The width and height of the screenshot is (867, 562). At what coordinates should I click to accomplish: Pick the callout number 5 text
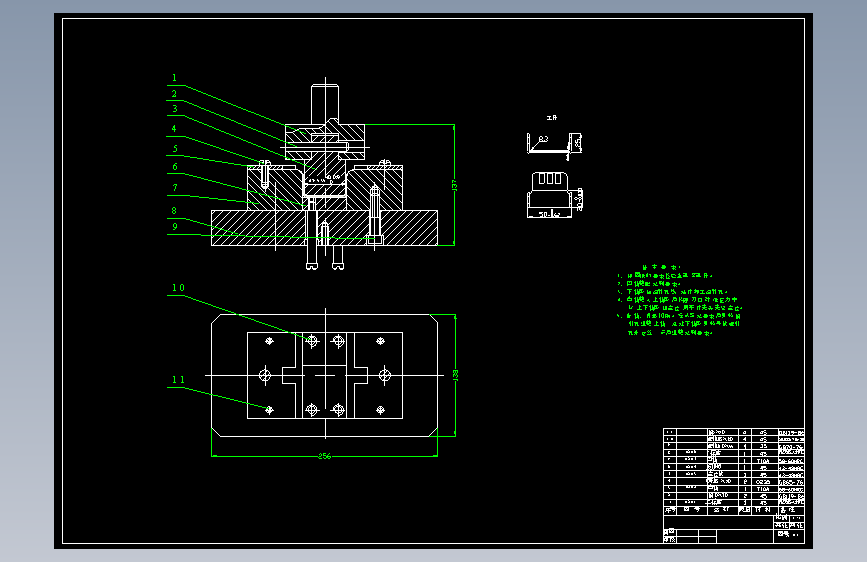175,149
